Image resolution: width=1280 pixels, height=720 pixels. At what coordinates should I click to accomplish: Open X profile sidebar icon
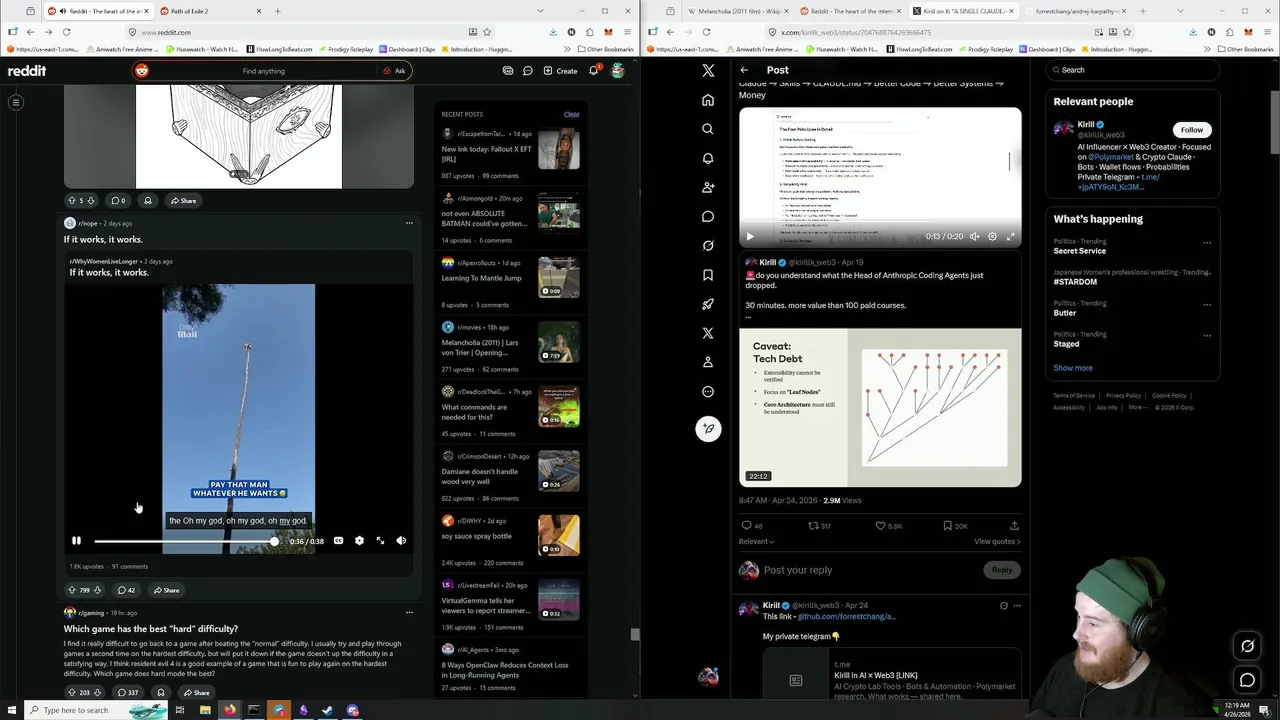(708, 362)
